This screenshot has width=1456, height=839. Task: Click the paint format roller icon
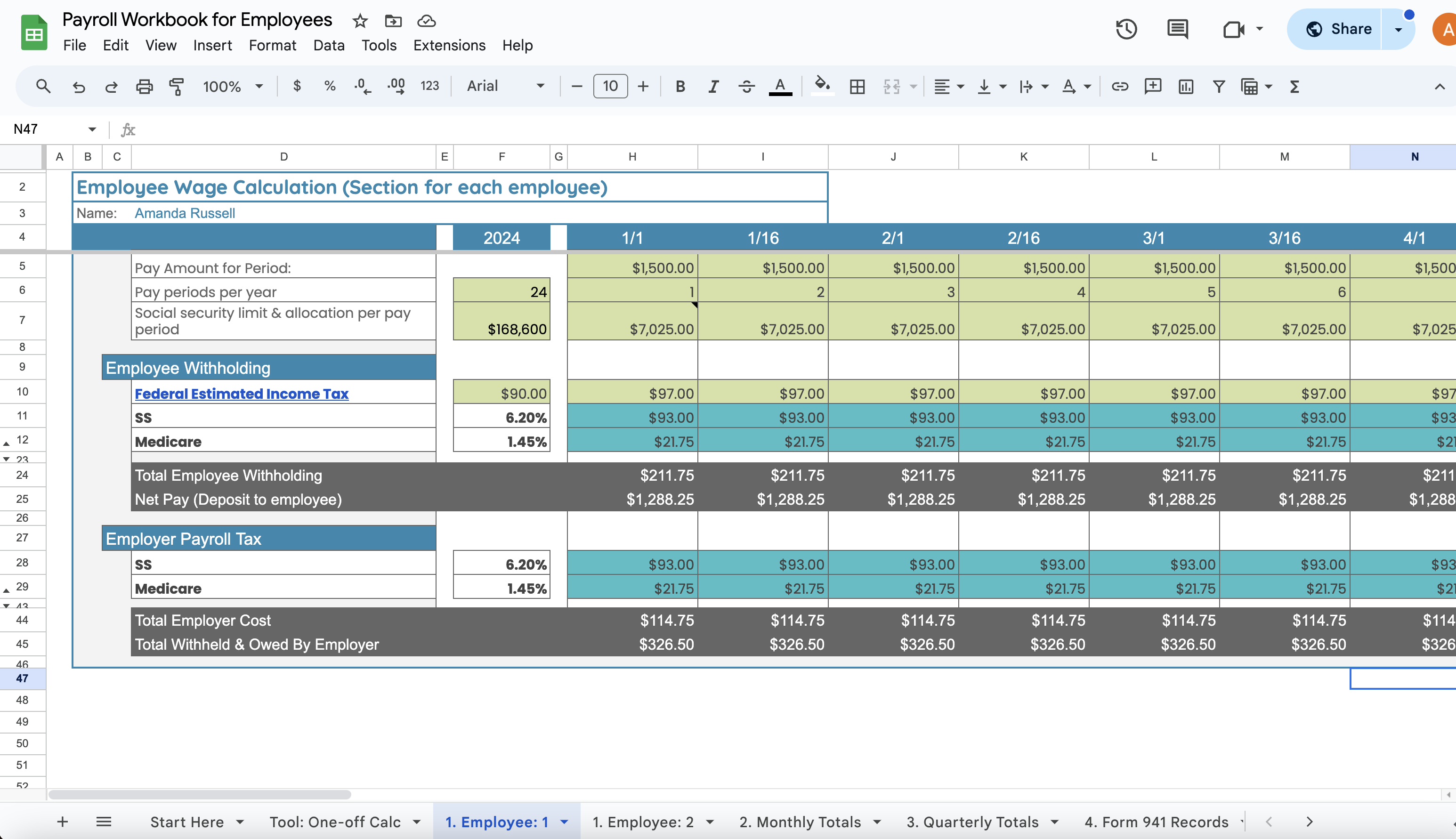coord(176,87)
